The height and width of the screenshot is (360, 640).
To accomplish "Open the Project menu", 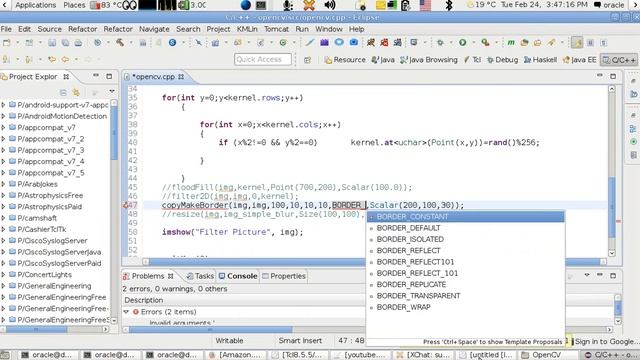I will click(218, 29).
